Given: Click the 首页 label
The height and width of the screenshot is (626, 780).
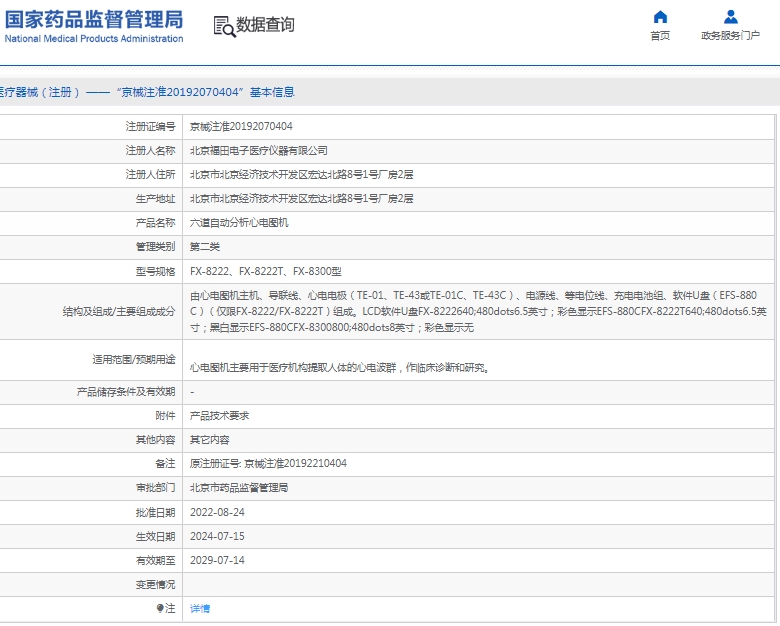Looking at the screenshot, I should [660, 36].
